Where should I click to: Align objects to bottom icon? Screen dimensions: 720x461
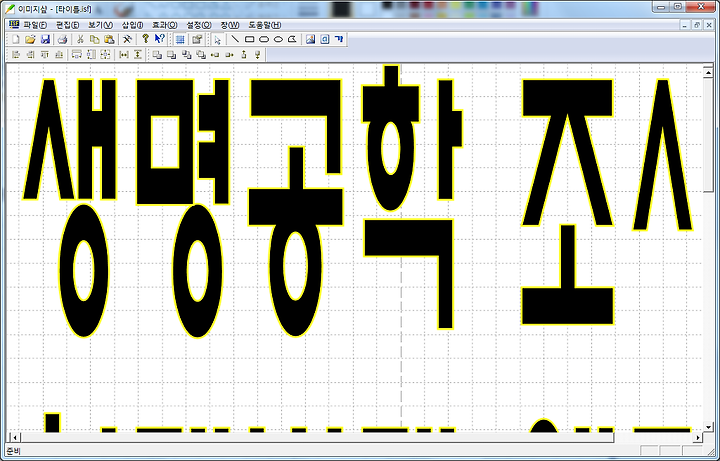(x=59, y=55)
